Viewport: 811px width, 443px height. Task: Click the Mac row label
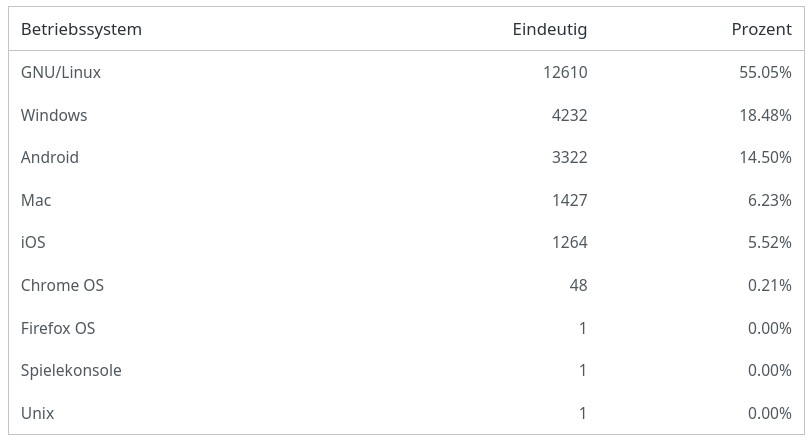[36, 200]
